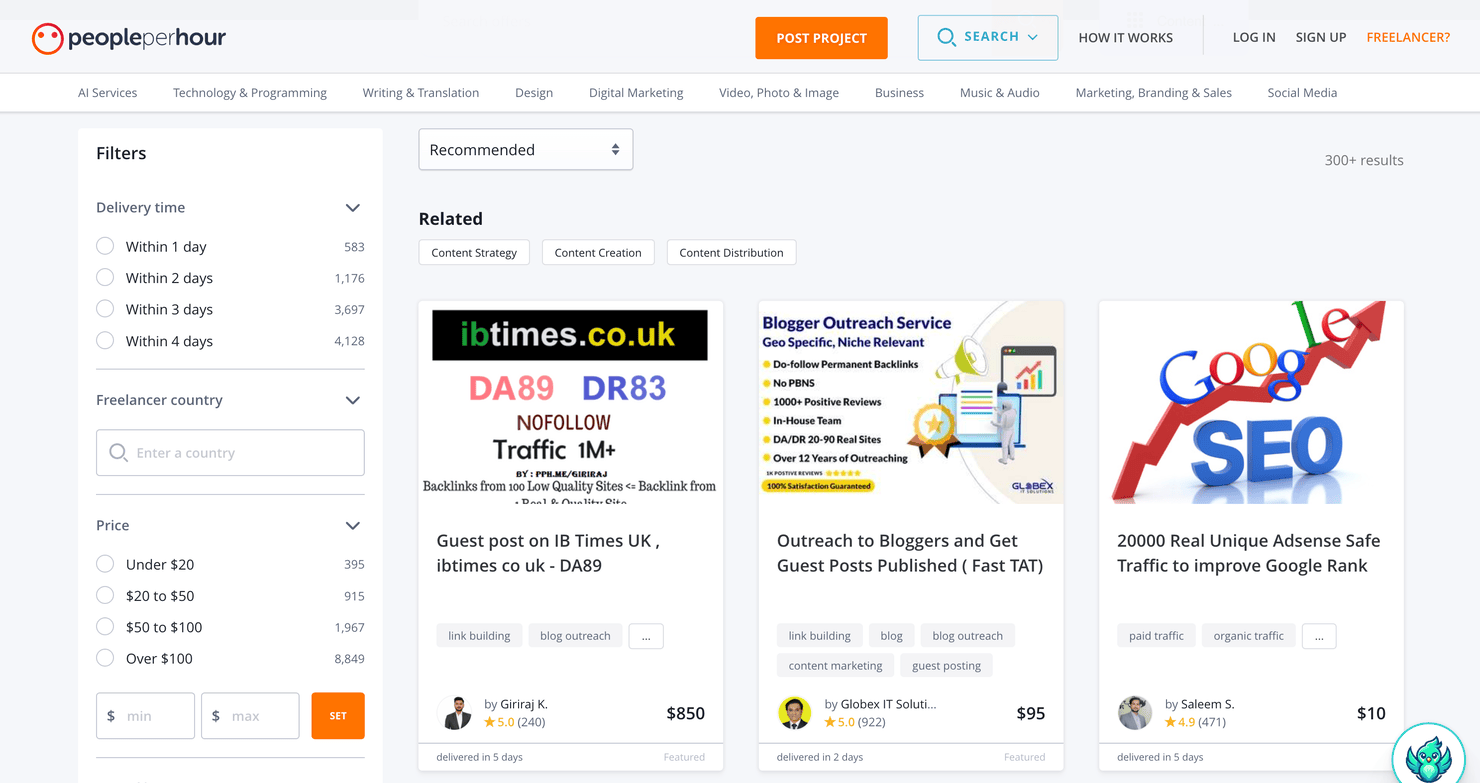Click the Freelancer? link
1480x783 pixels.
[1408, 38]
